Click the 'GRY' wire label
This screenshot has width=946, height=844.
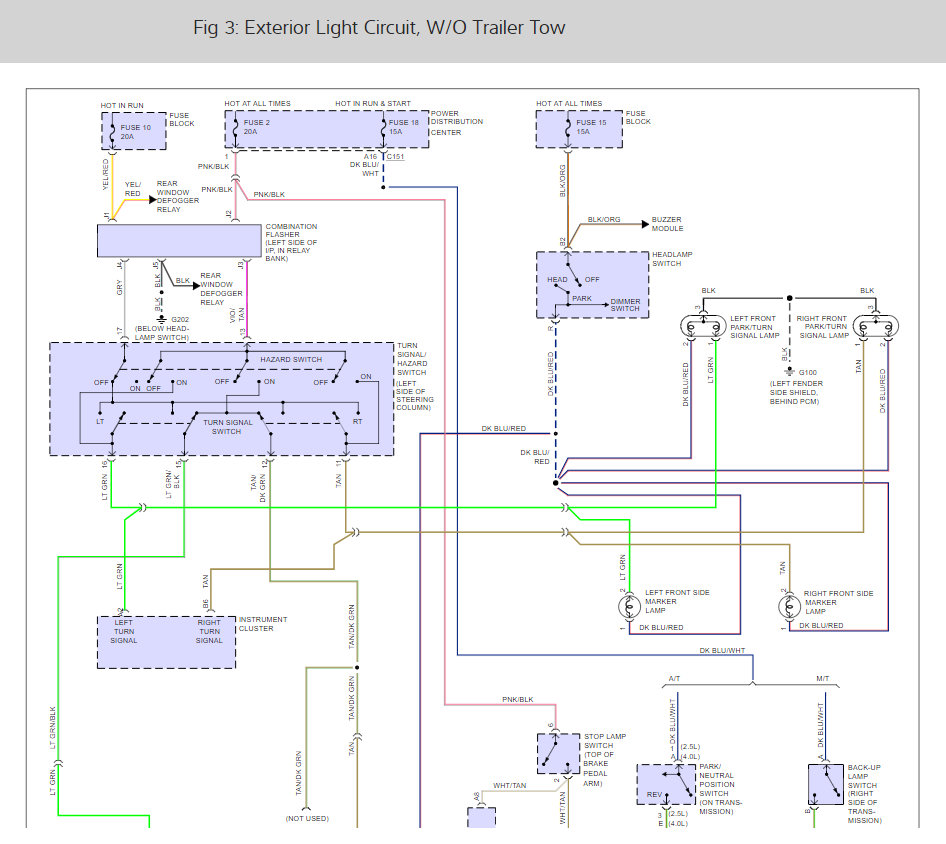(x=119, y=287)
